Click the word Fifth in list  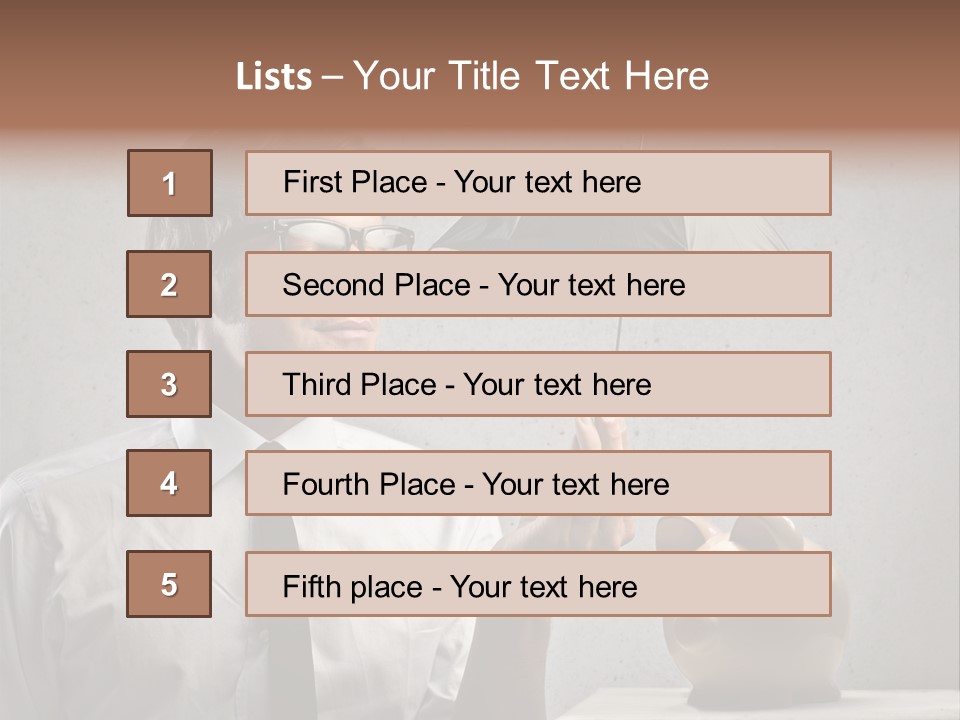[311, 587]
